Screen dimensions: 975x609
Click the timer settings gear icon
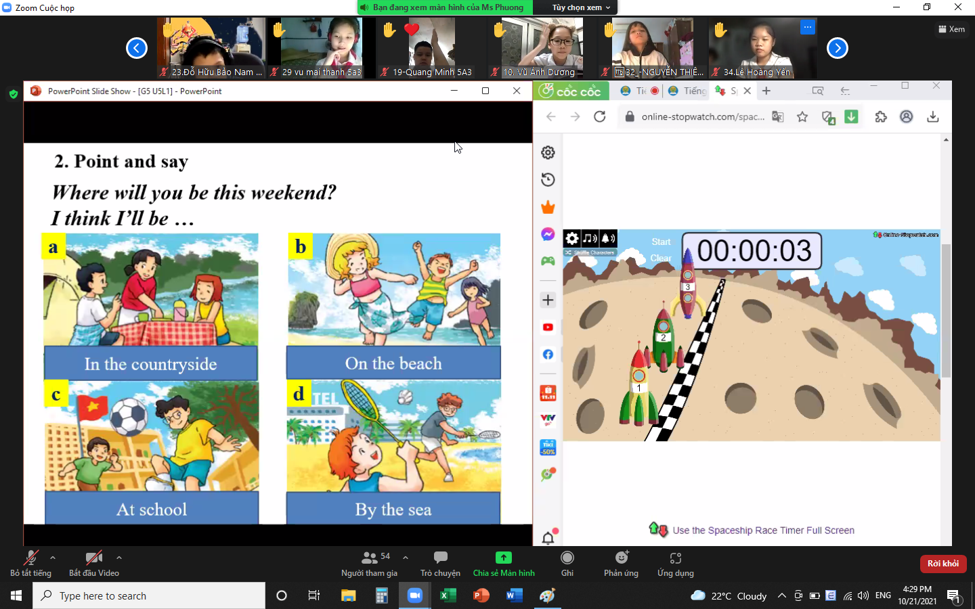[572, 238]
